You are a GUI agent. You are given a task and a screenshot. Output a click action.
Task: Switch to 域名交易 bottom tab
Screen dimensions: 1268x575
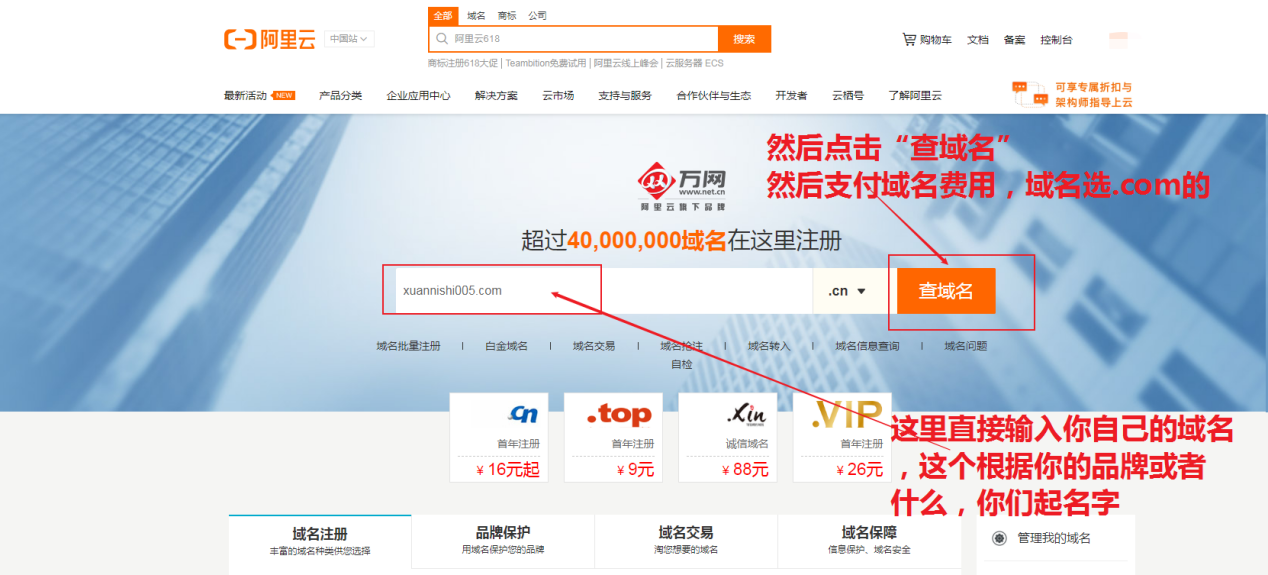686,541
